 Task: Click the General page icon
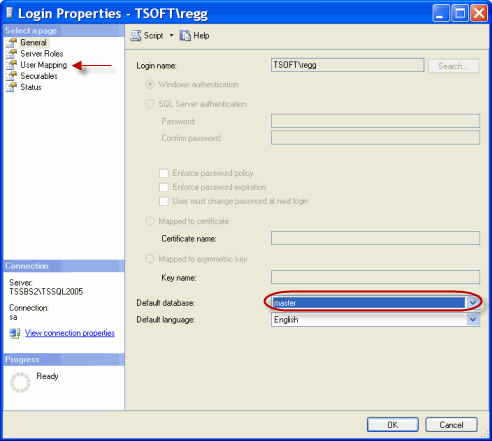(x=11, y=43)
